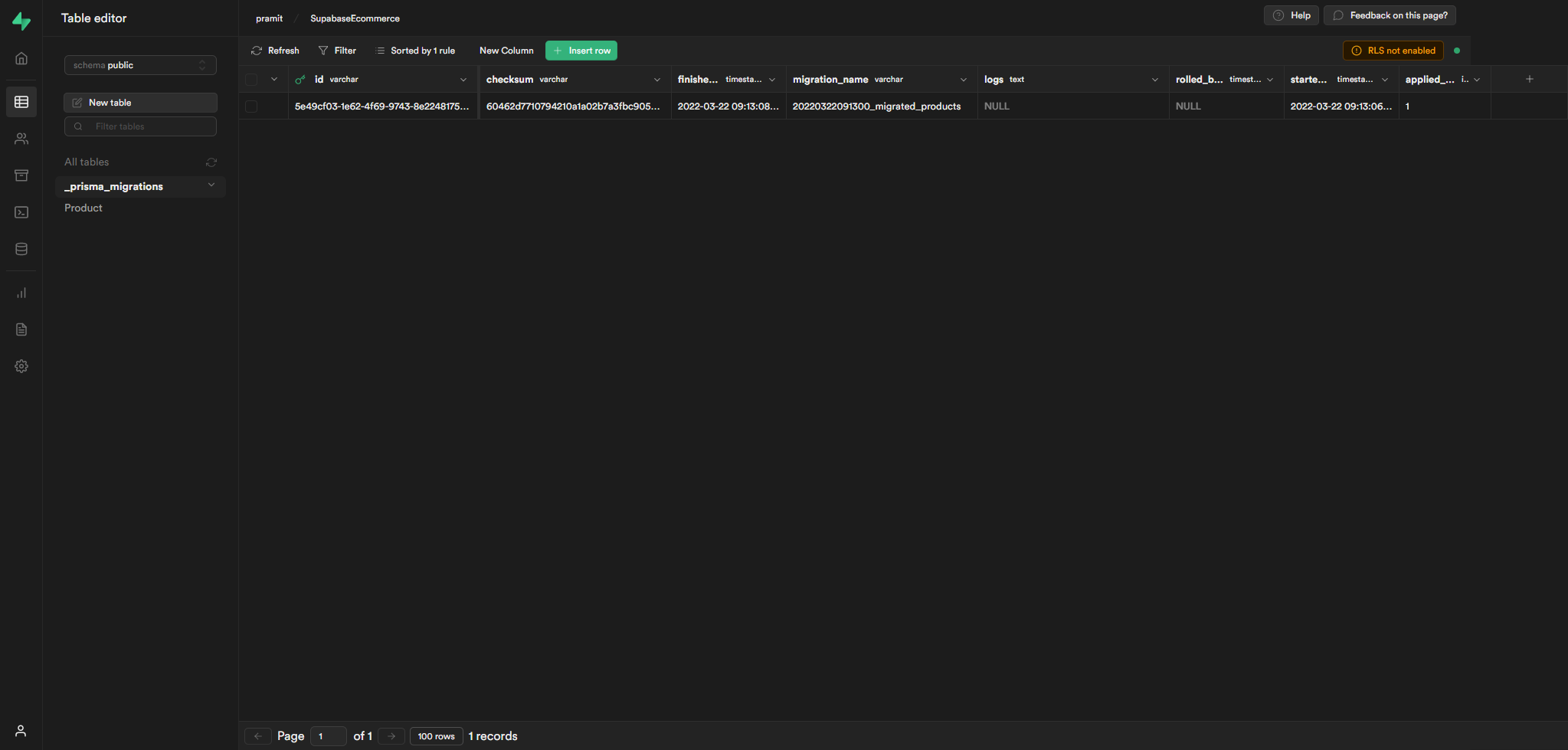Click the started_at cell 2022-03-22 09:13:06
The width and height of the screenshot is (1568, 750).
(1341, 106)
